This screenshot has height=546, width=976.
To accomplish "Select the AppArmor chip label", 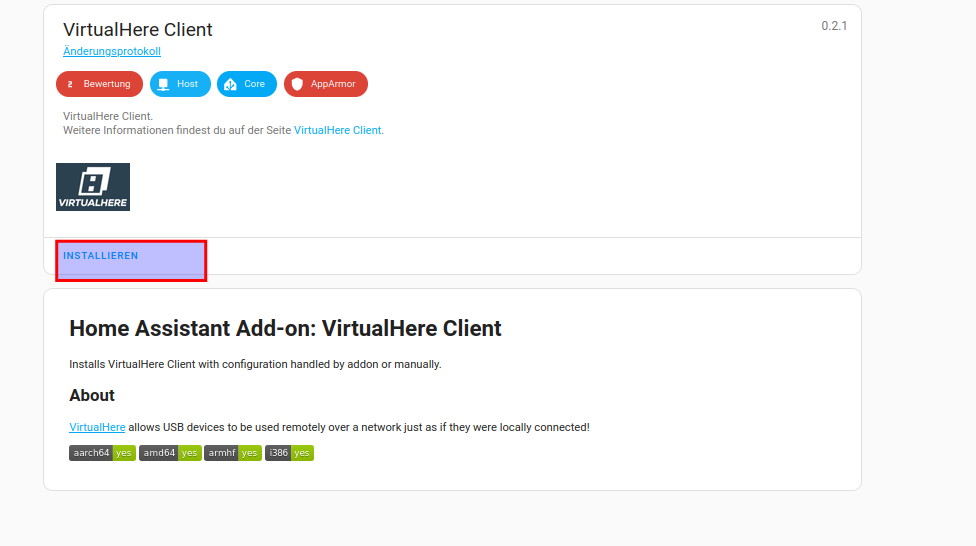I will 333,85.
